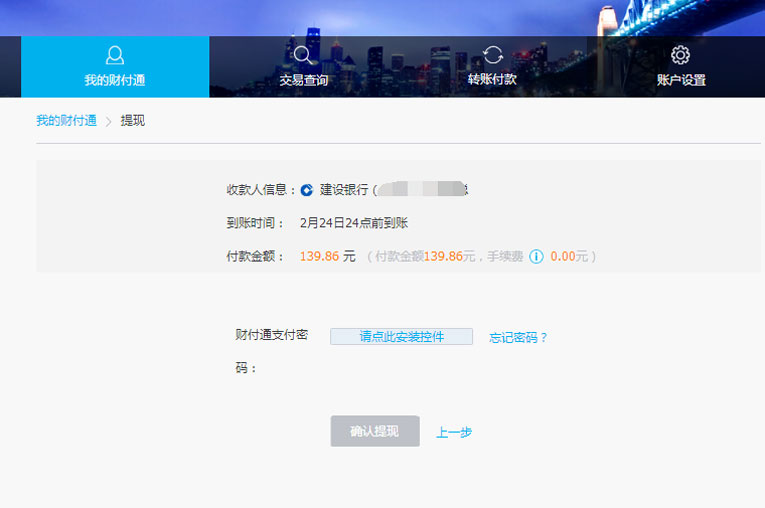Click the info icon beside 手续费

pos(536,257)
